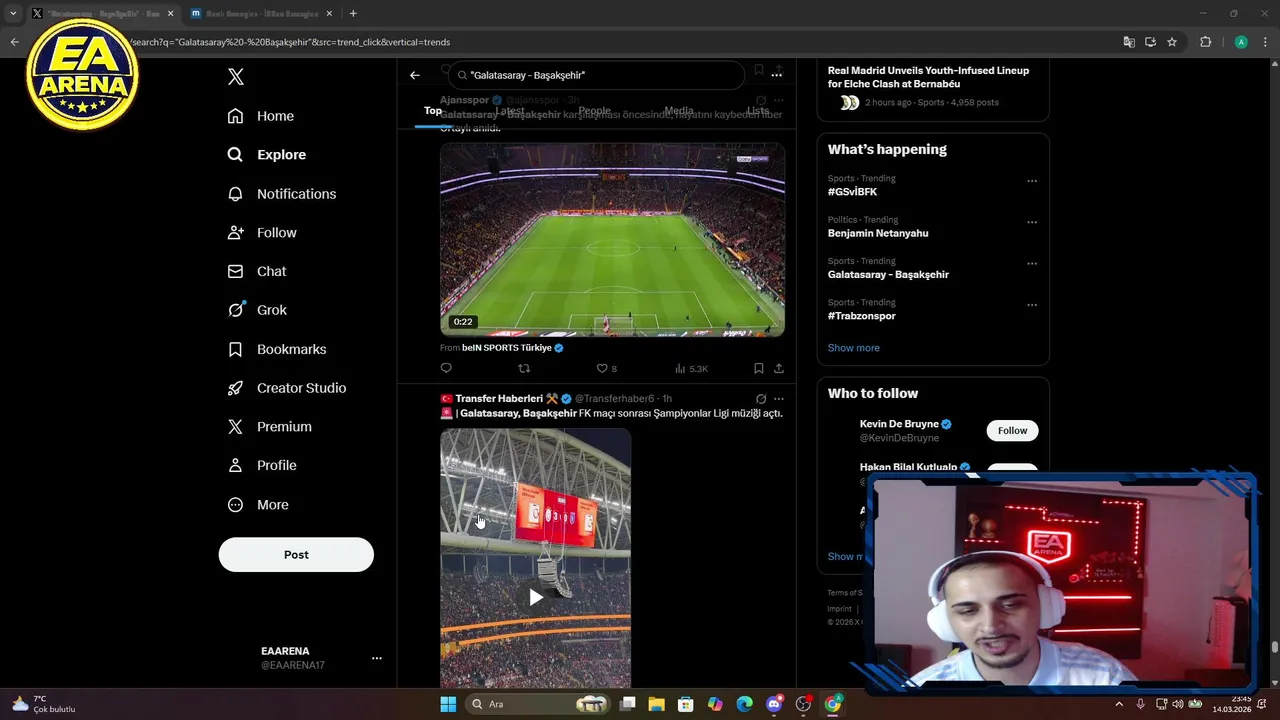Reply to the beIN SPORTS video post
1280x720 pixels.
[x=446, y=368]
